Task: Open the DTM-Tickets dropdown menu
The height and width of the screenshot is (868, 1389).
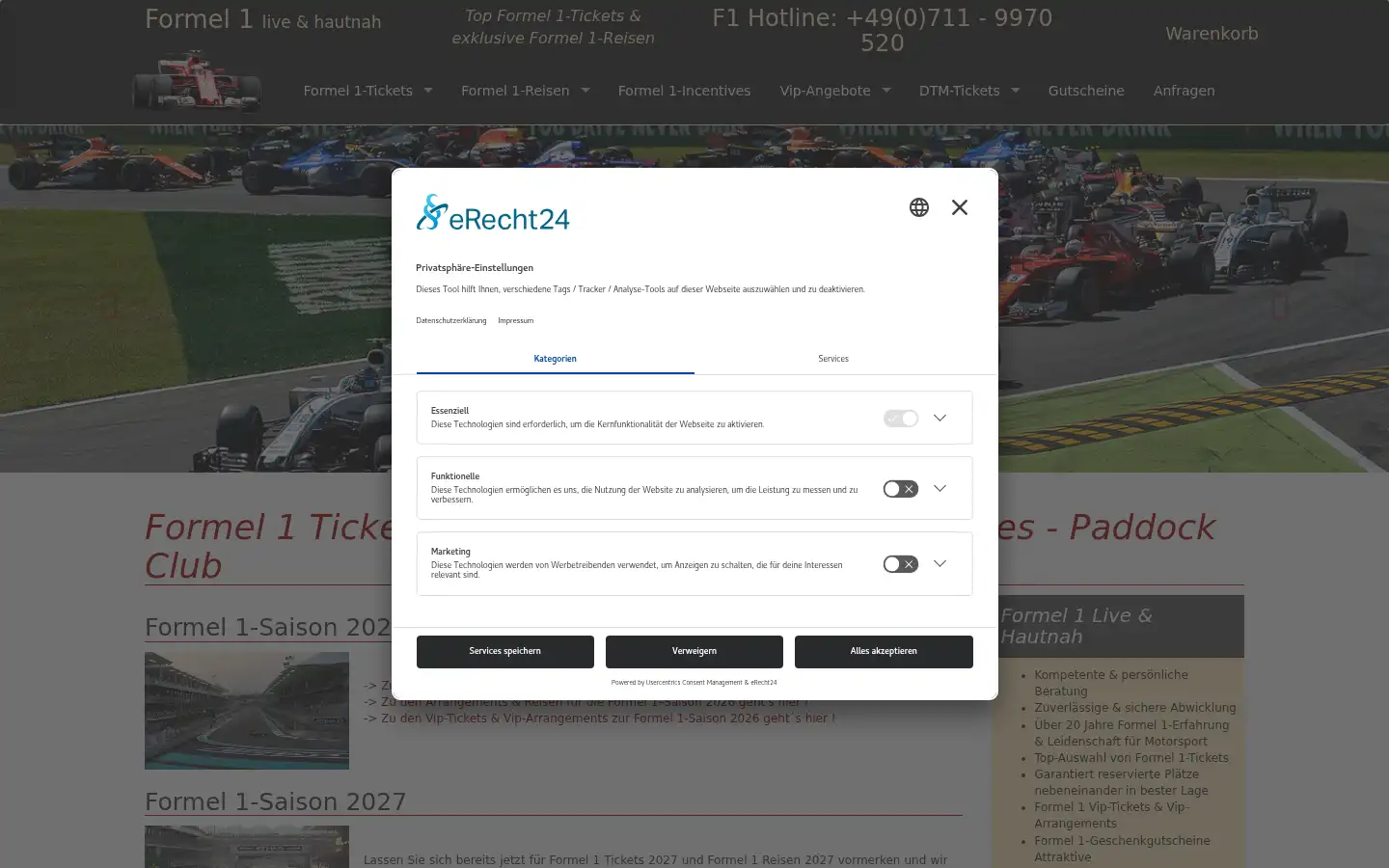Action: pyautogui.click(x=969, y=91)
